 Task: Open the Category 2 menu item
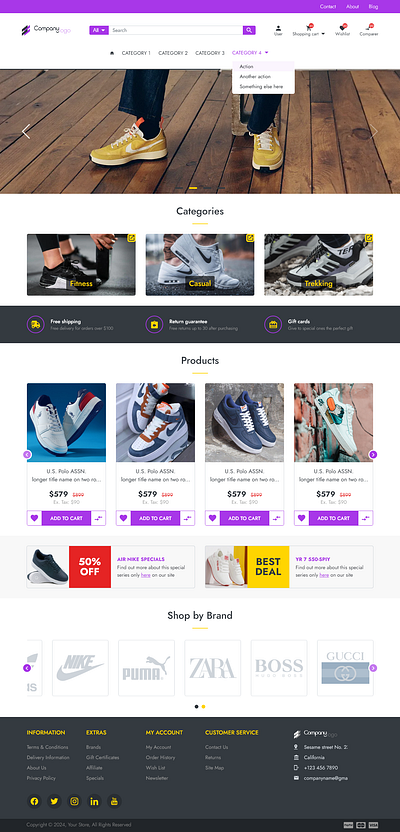tap(173, 53)
